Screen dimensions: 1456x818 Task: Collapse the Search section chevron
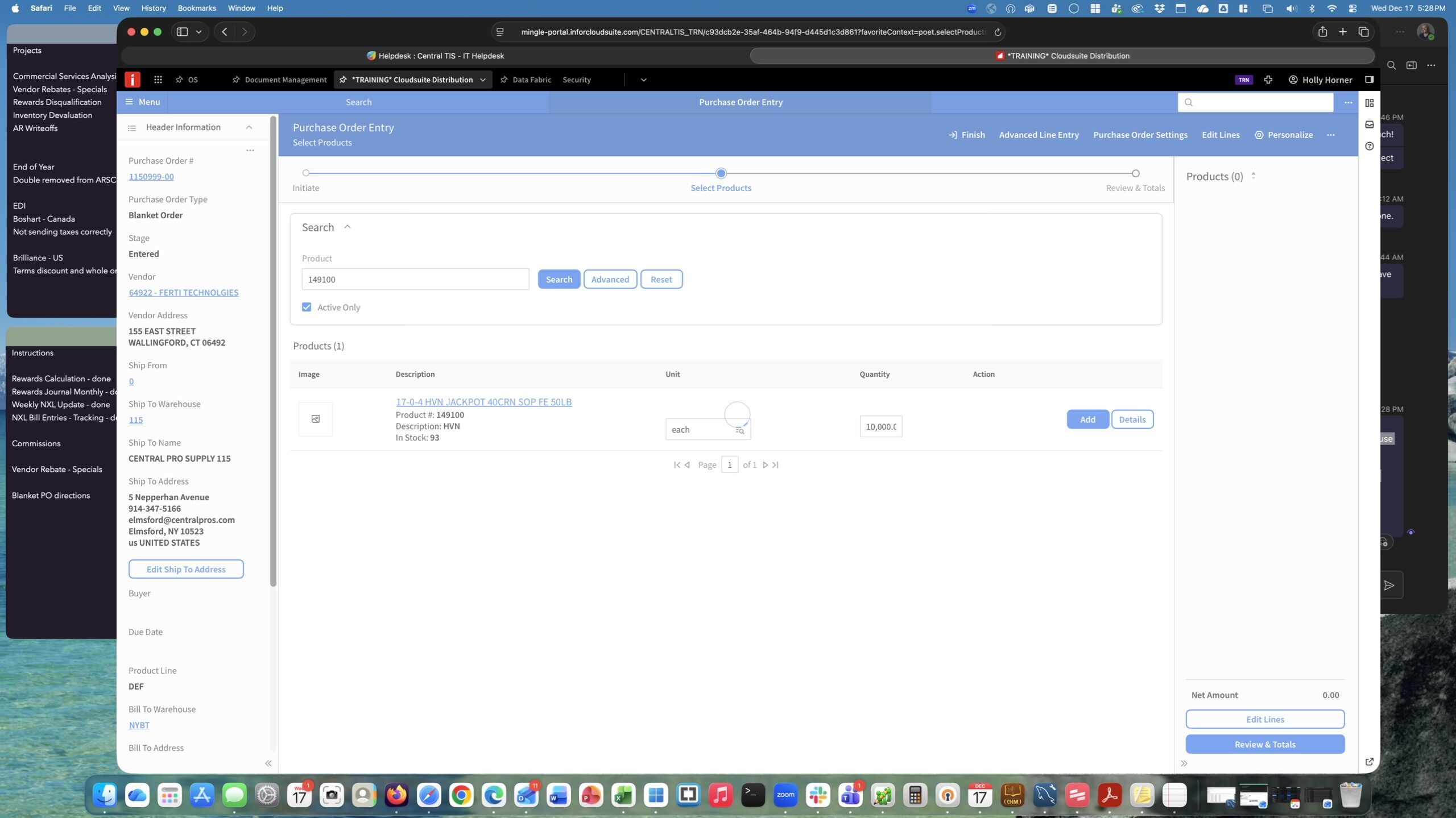click(348, 227)
